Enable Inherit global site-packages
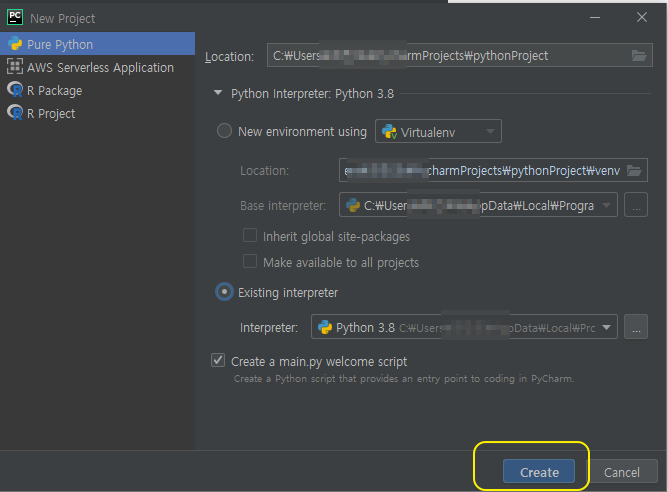668x492 pixels. pyautogui.click(x=250, y=236)
